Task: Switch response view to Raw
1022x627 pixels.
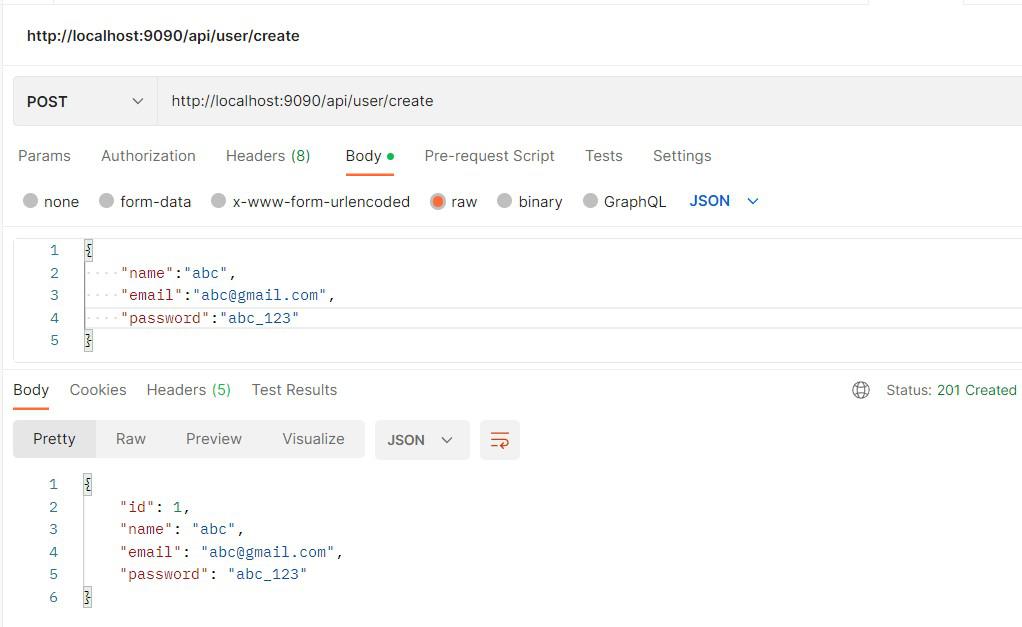Action: click(x=131, y=439)
